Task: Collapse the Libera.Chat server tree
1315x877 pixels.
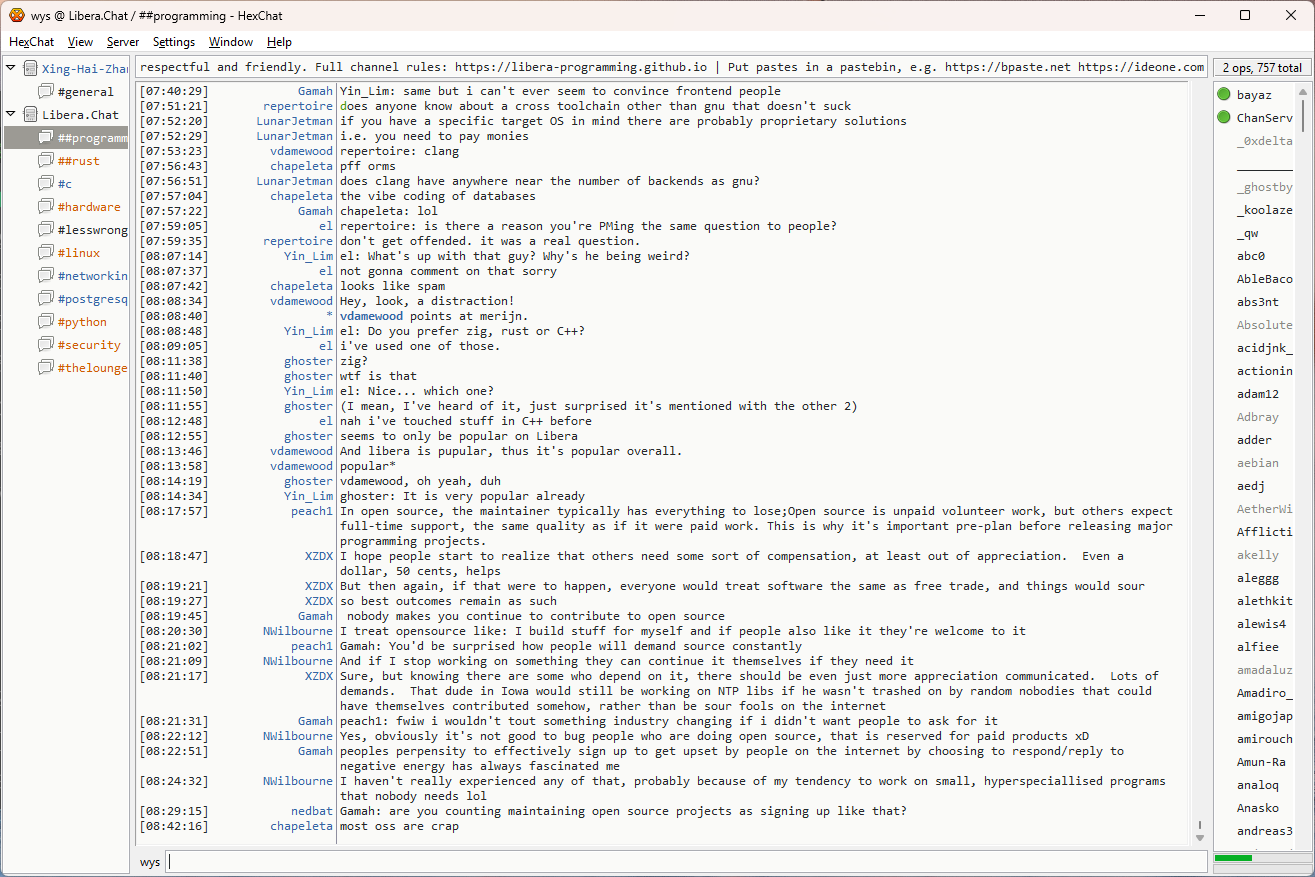Action: point(11,115)
